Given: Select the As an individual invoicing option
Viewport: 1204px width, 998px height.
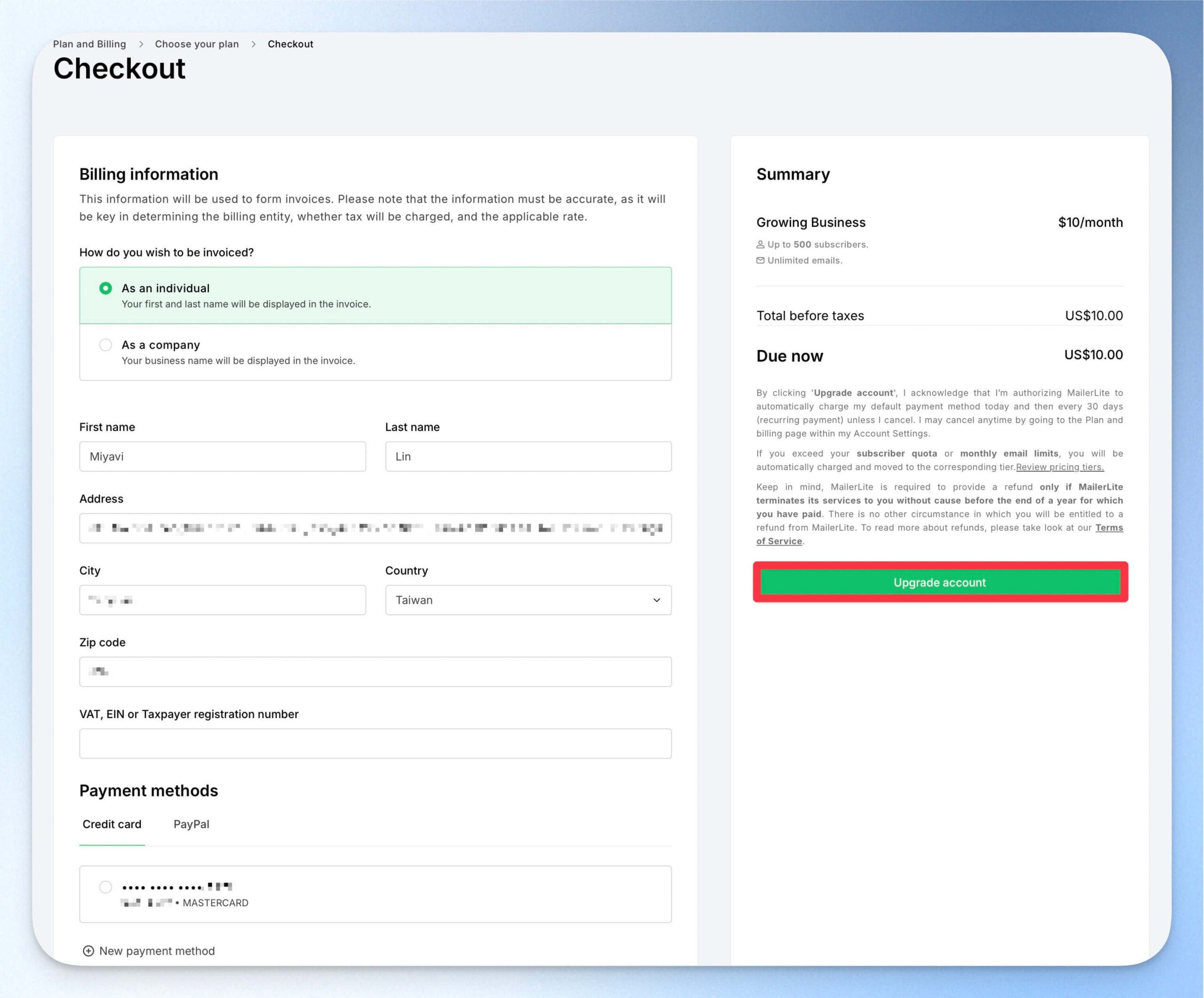Looking at the screenshot, I should pyautogui.click(x=375, y=295).
